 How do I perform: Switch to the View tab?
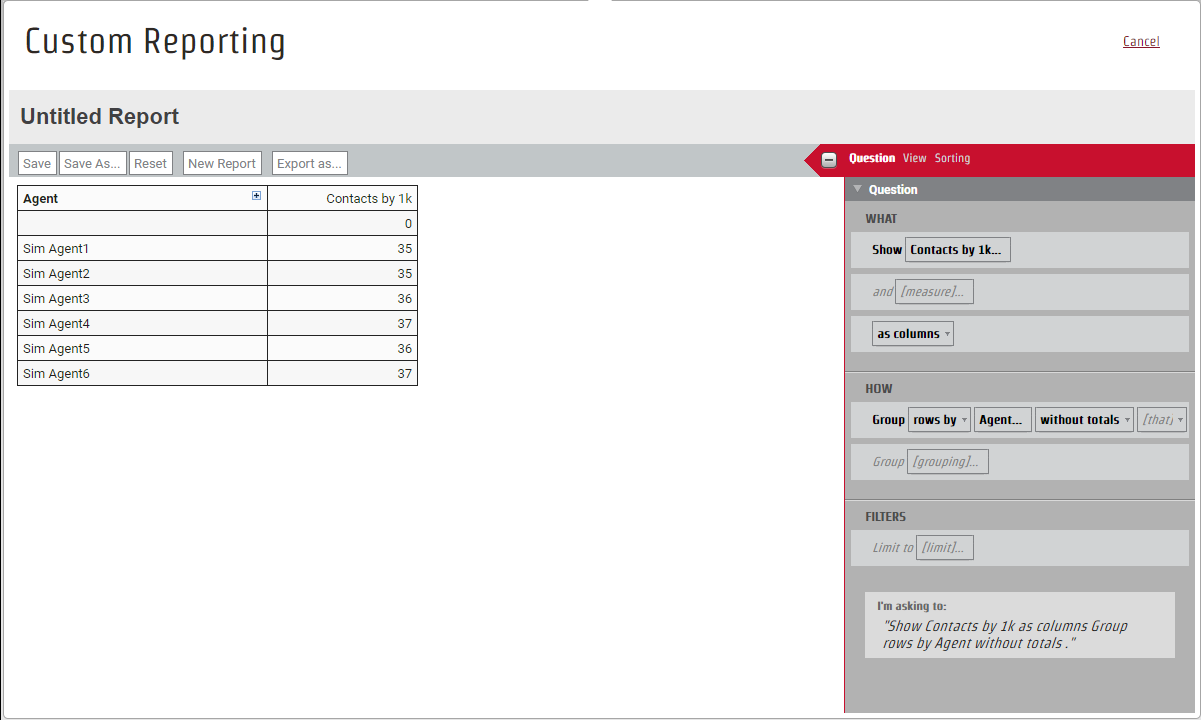(914, 158)
